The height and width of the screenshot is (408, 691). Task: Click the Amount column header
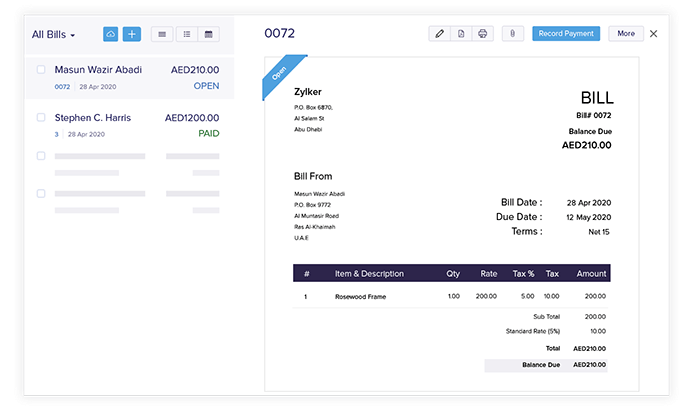591,274
